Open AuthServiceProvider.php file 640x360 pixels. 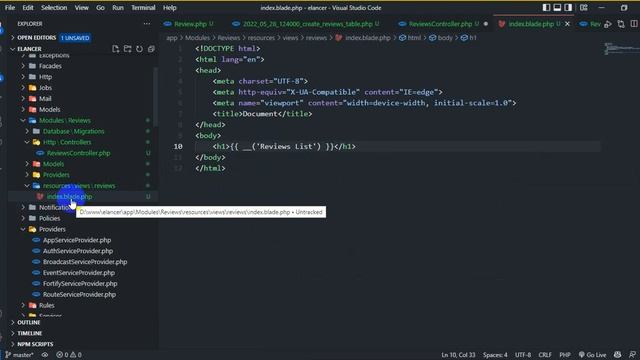(x=78, y=251)
